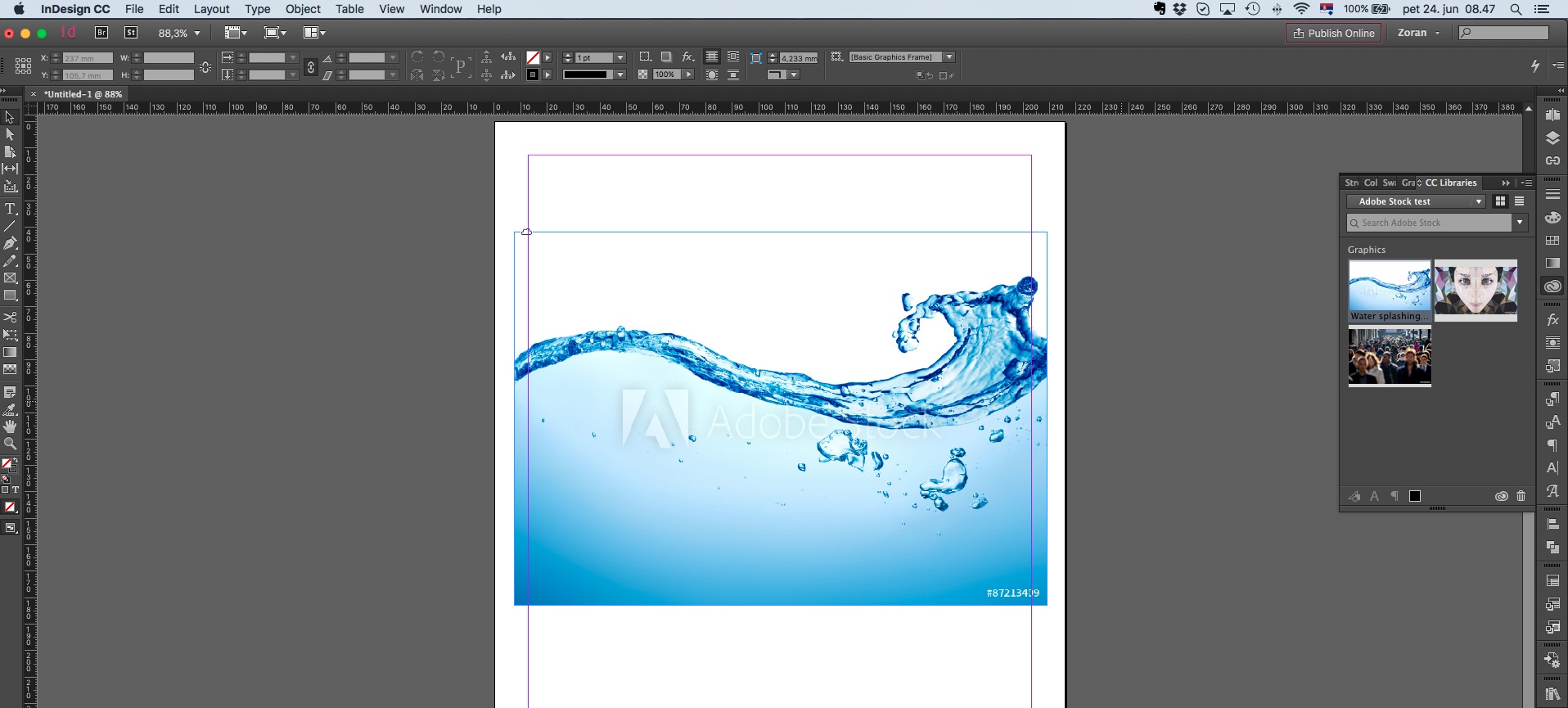Open the zoom level 88,3% dropdown
Viewport: 1568px width, 708px height.
pyautogui.click(x=196, y=34)
